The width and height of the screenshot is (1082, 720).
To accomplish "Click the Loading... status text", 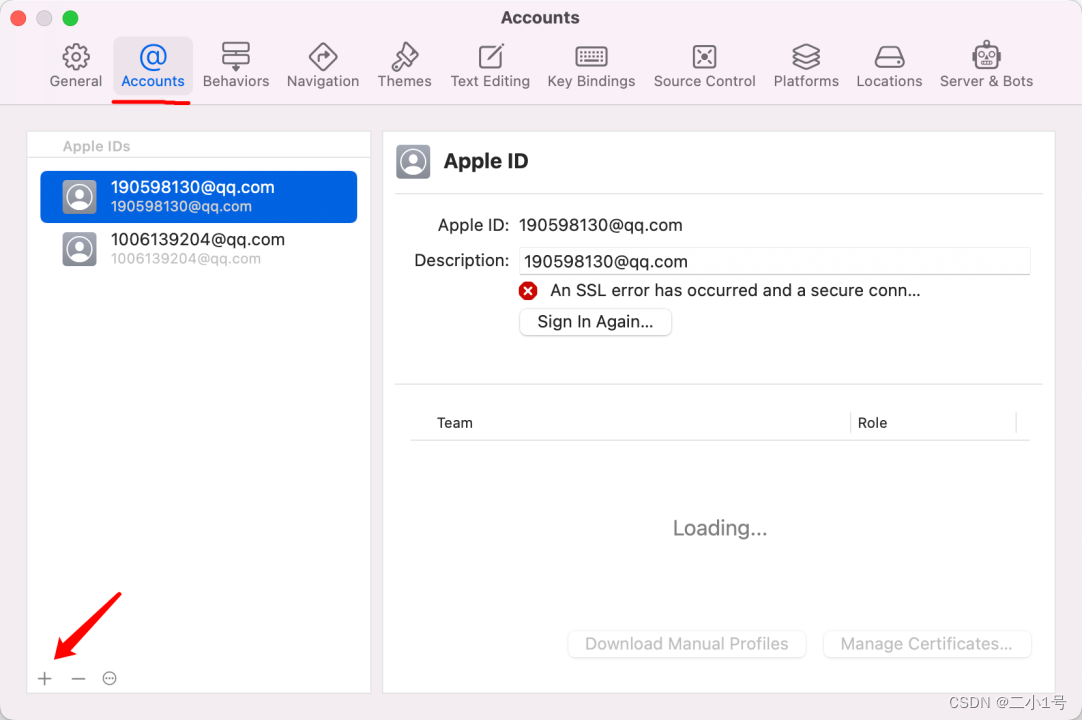I will [720, 528].
